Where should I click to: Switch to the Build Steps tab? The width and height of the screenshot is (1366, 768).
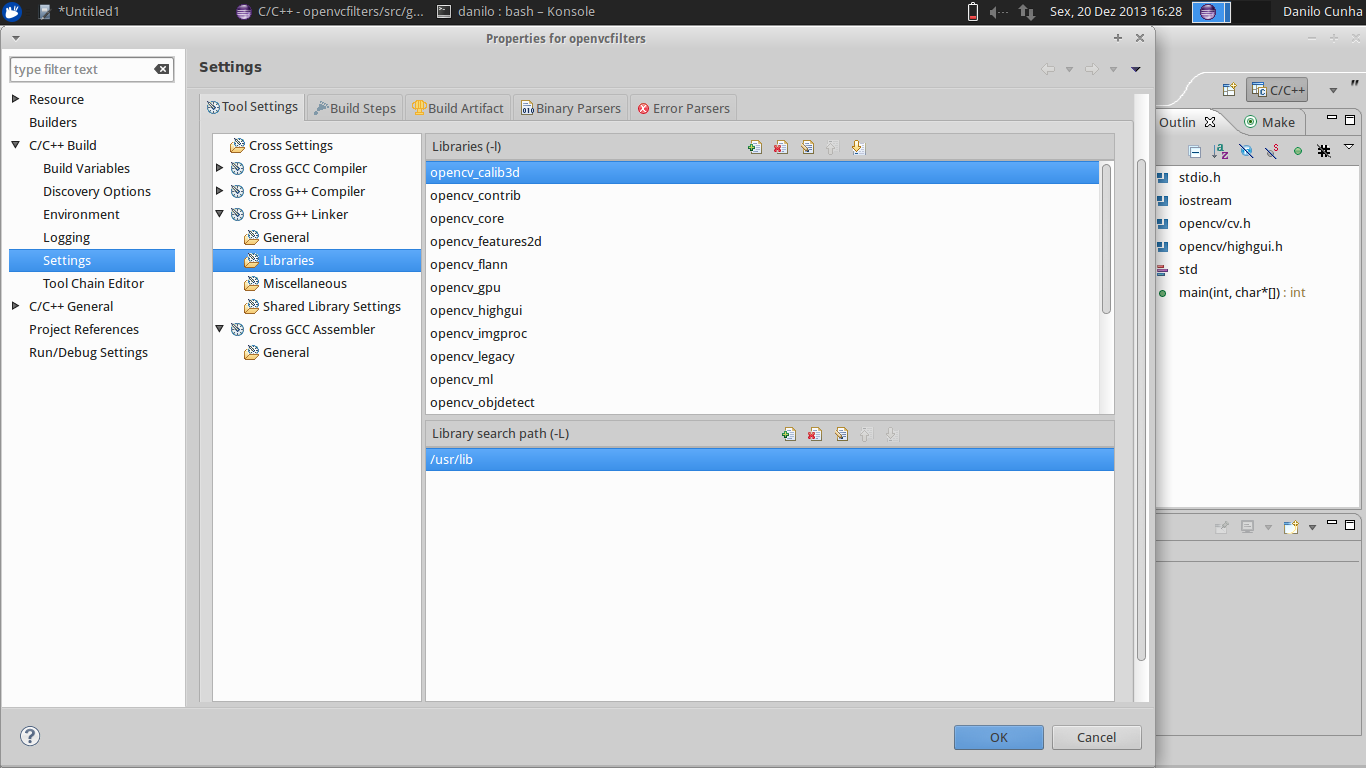pyautogui.click(x=355, y=108)
